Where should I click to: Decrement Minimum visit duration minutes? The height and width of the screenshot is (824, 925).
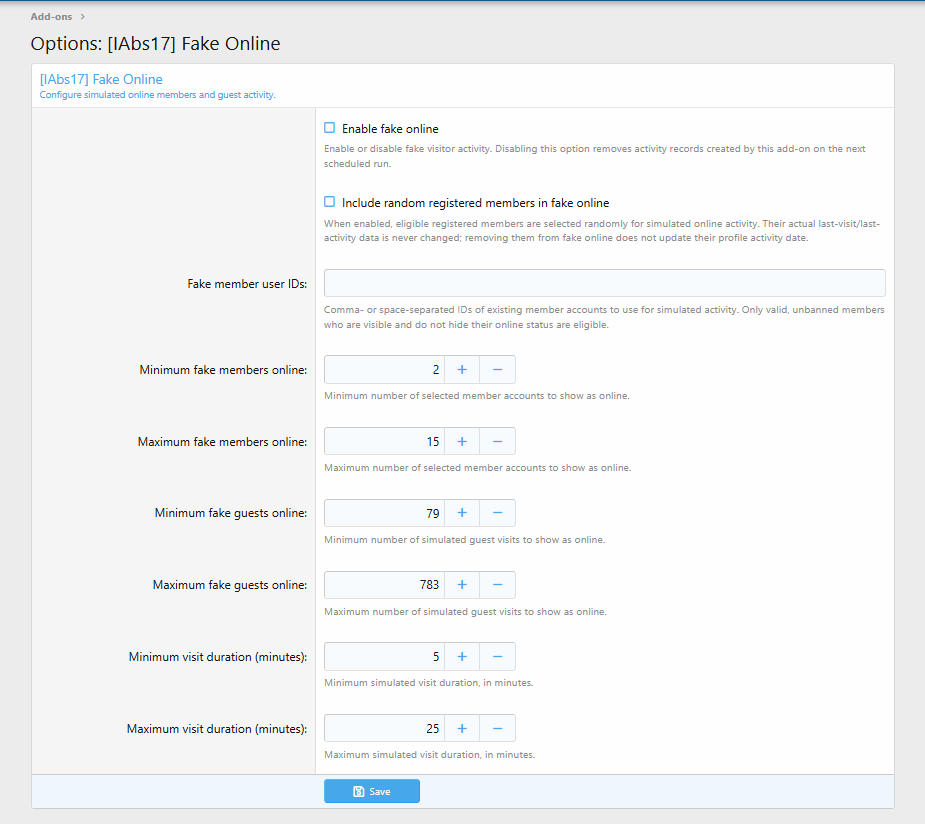[497, 657]
